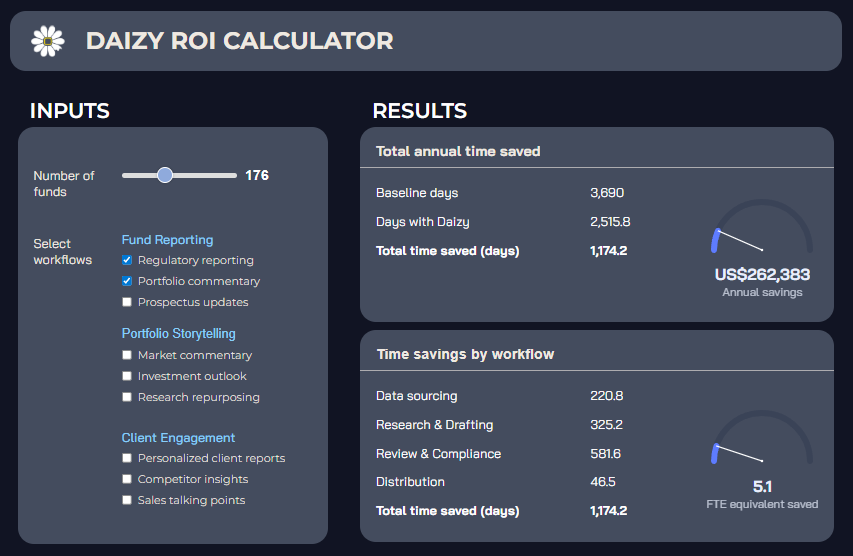Click the US$262,383 annual savings figure
Viewport: 853px width, 556px height.
point(762,274)
